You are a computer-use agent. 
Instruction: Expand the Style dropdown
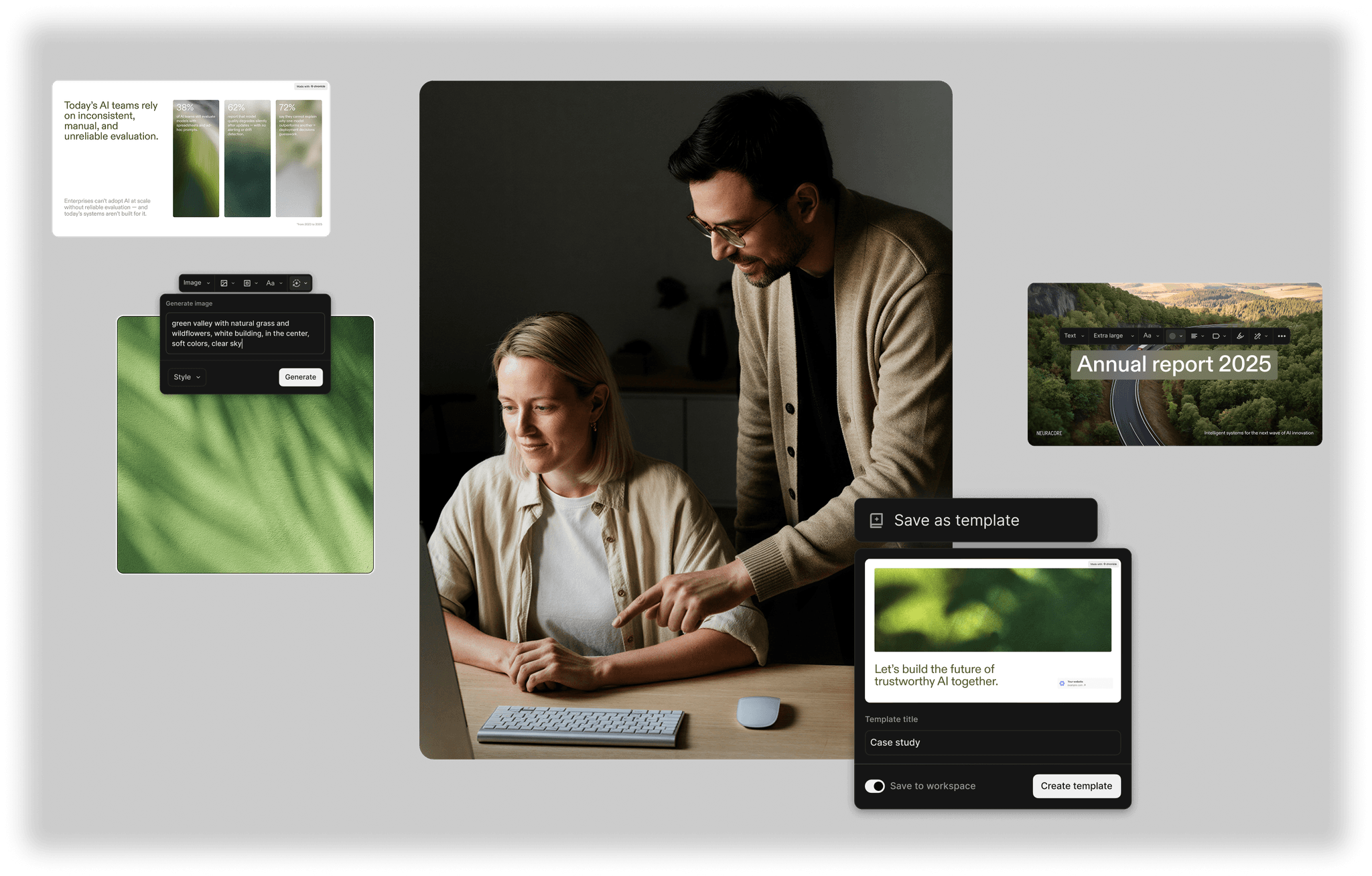tap(187, 377)
